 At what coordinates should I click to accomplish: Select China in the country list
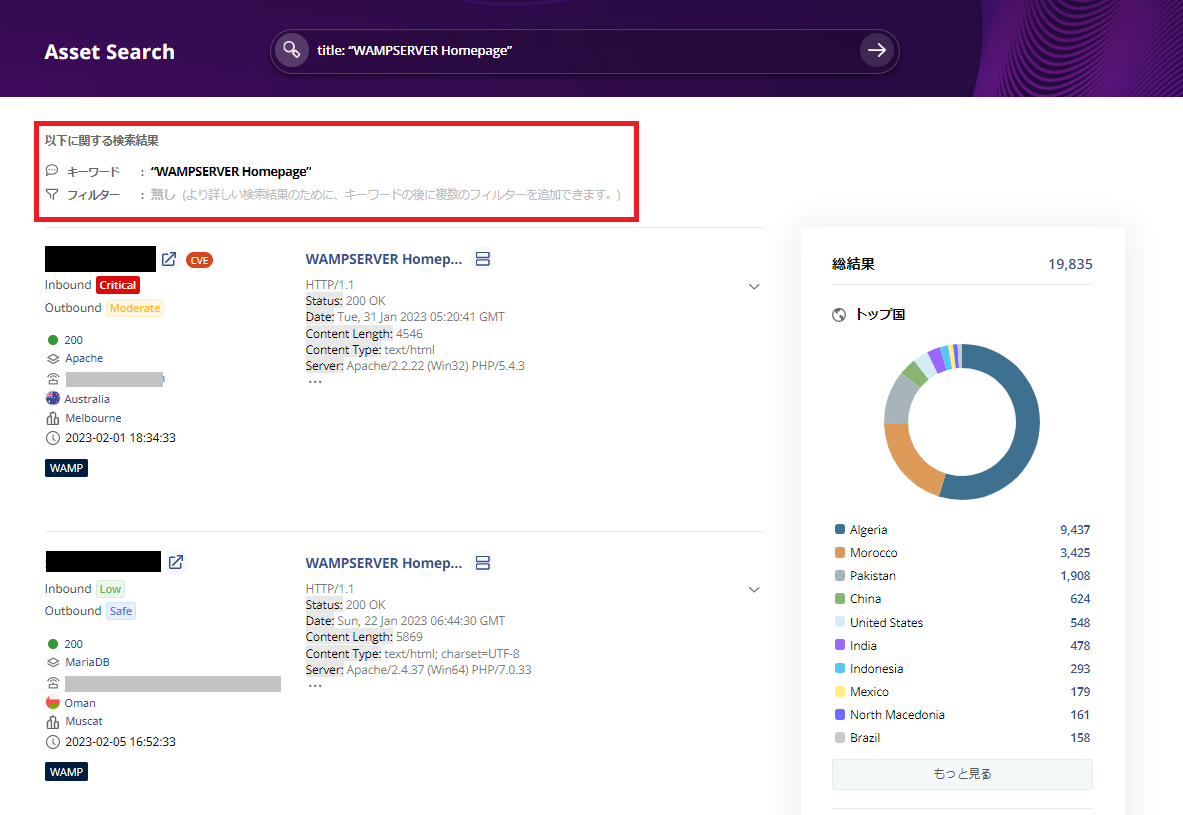(865, 599)
